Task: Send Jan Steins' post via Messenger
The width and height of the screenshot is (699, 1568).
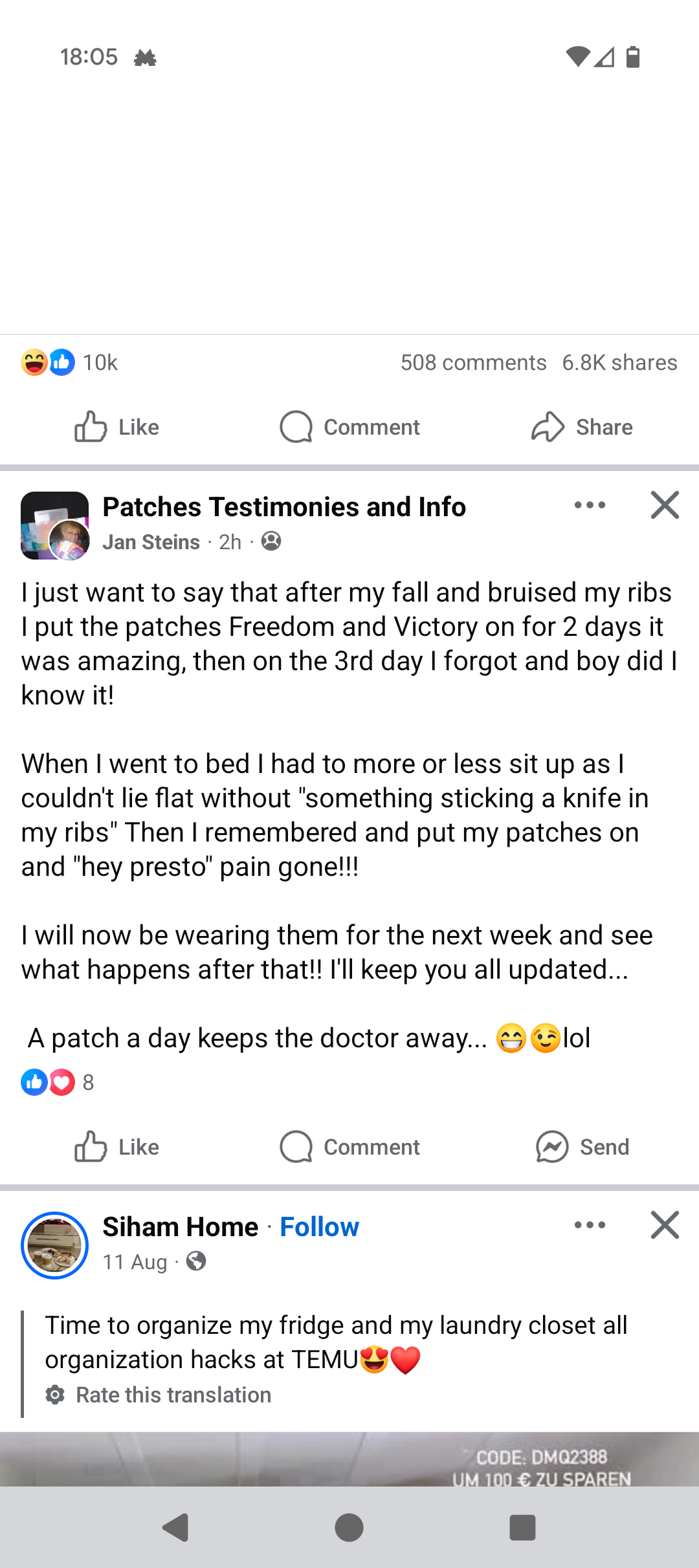Action: click(x=582, y=1147)
